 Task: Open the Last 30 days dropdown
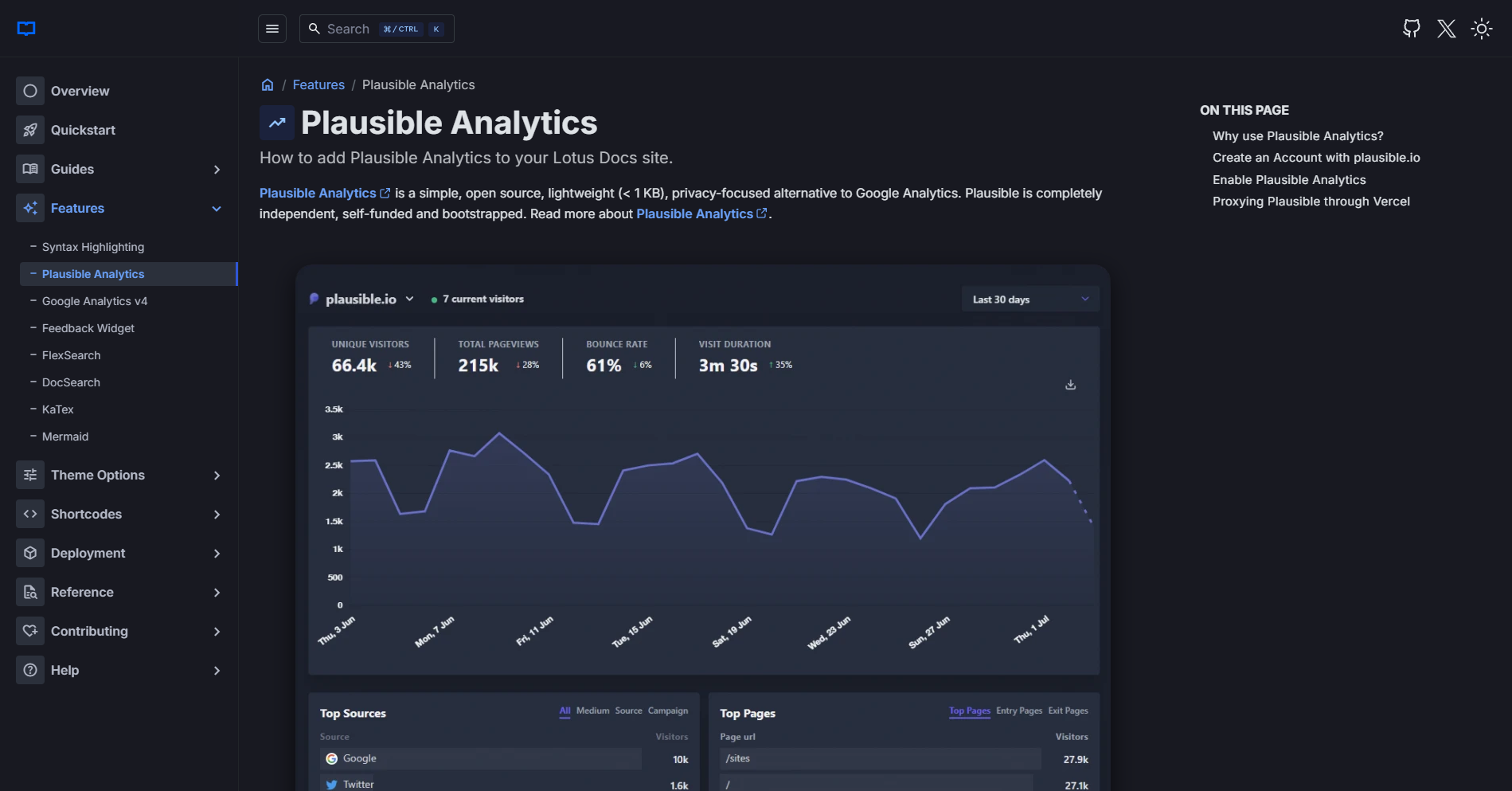click(1030, 300)
